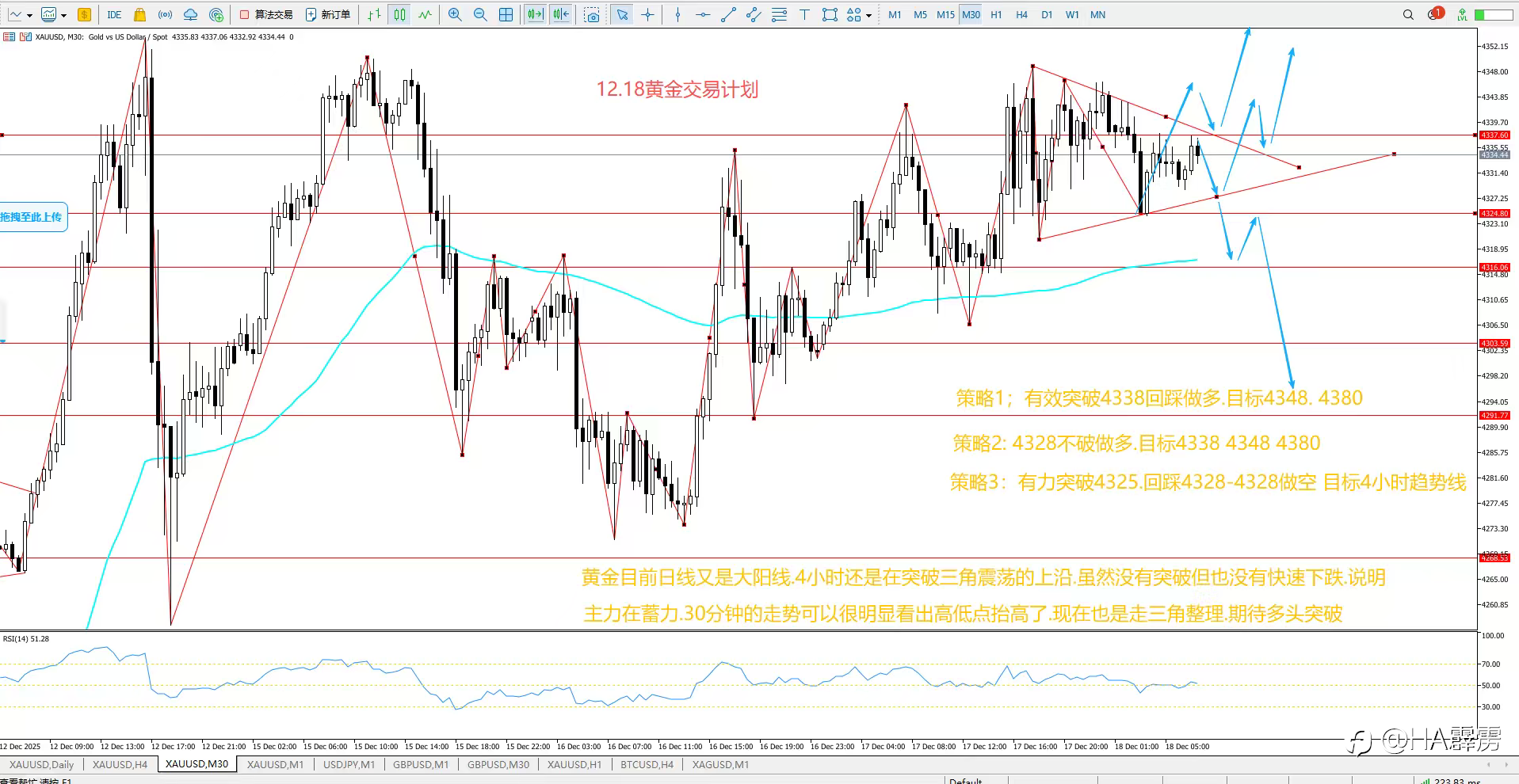Click the gold dollar symbols icon
1519x784 pixels.
coord(85,14)
